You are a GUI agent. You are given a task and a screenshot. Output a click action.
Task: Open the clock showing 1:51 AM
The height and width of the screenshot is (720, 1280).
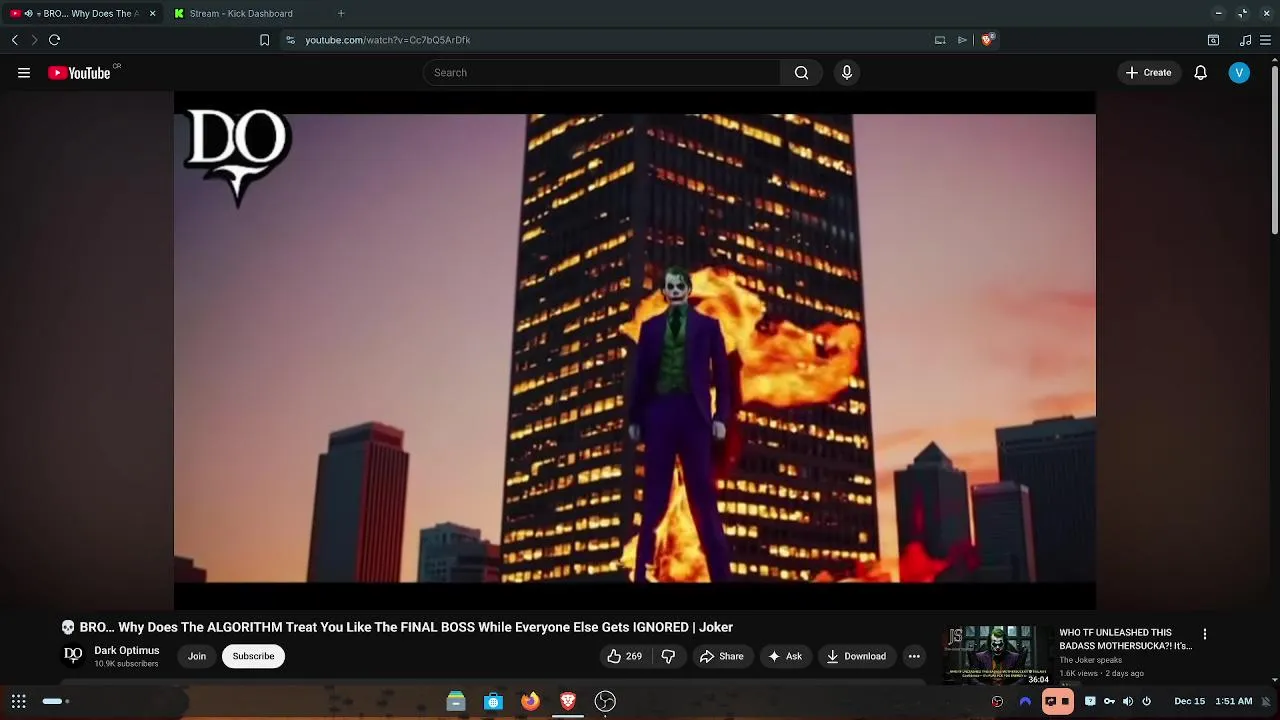coord(1234,701)
